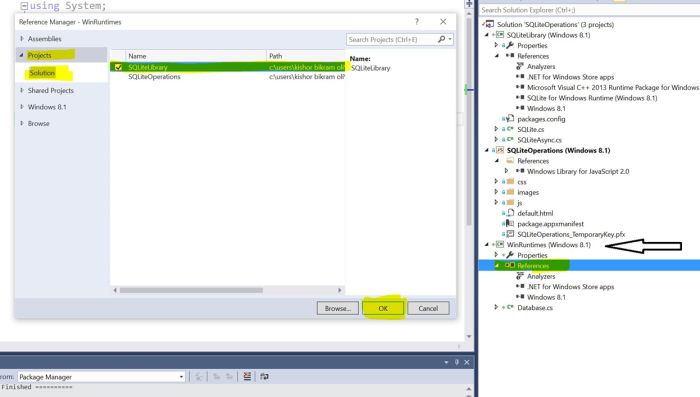Screen dimensions: 700x397
Task: Select Analyzers under SQLiteLibrary References
Action: (541, 67)
